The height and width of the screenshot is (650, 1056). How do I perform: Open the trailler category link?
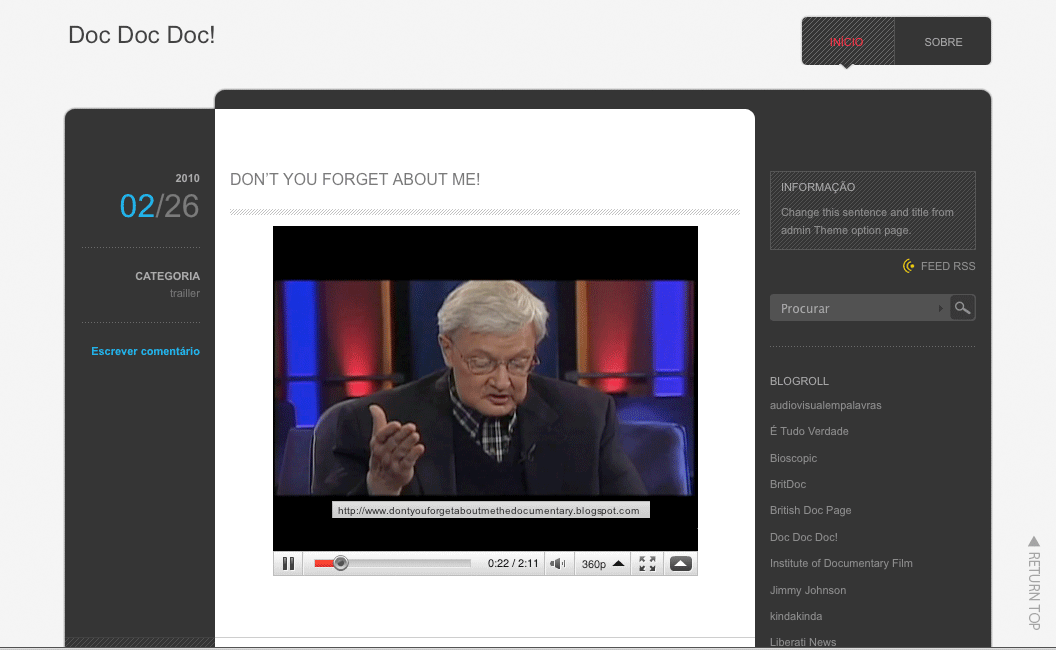tap(185, 294)
